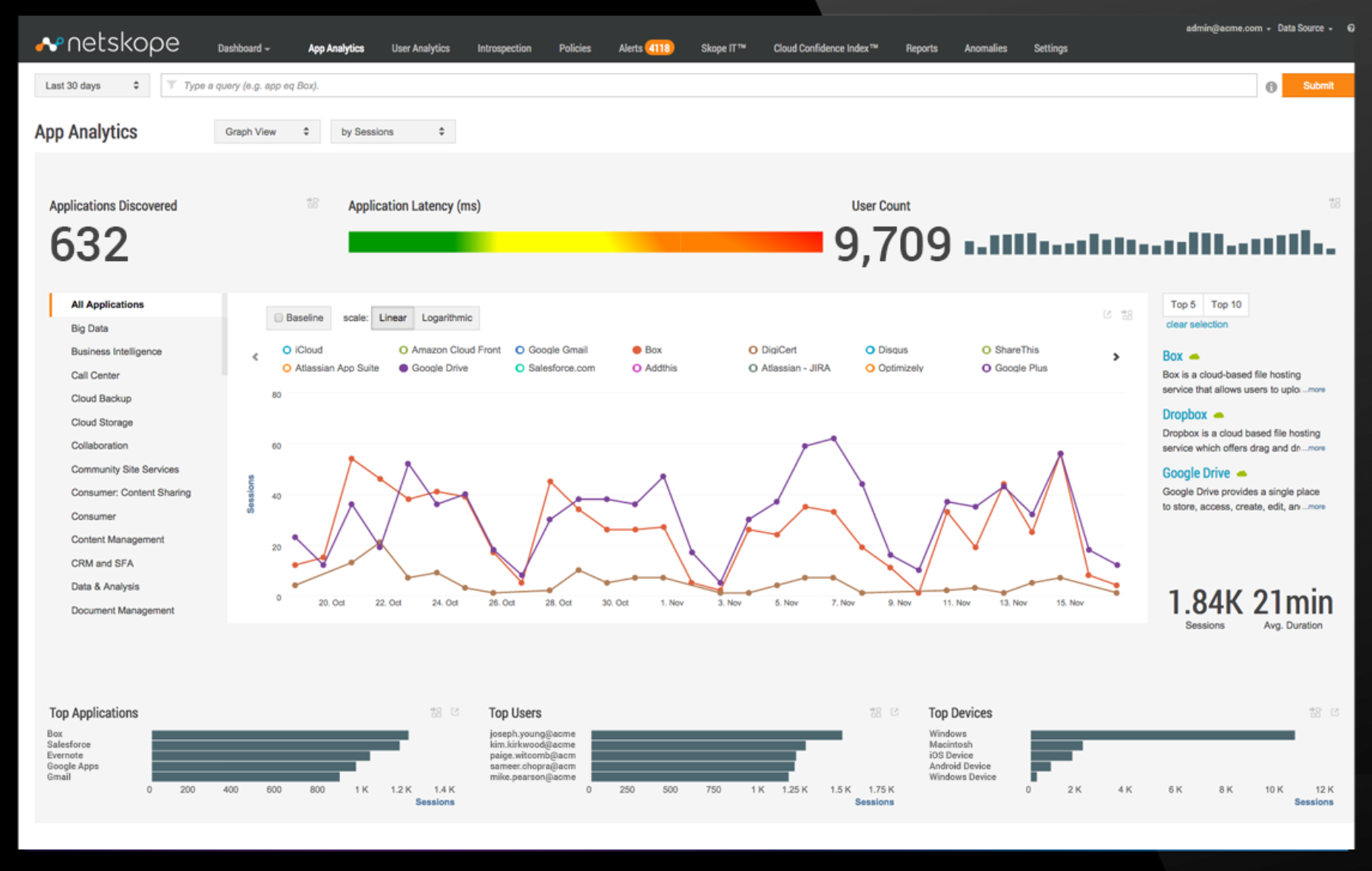1372x871 pixels.
Task: Click the clear selection link
Action: click(1197, 325)
